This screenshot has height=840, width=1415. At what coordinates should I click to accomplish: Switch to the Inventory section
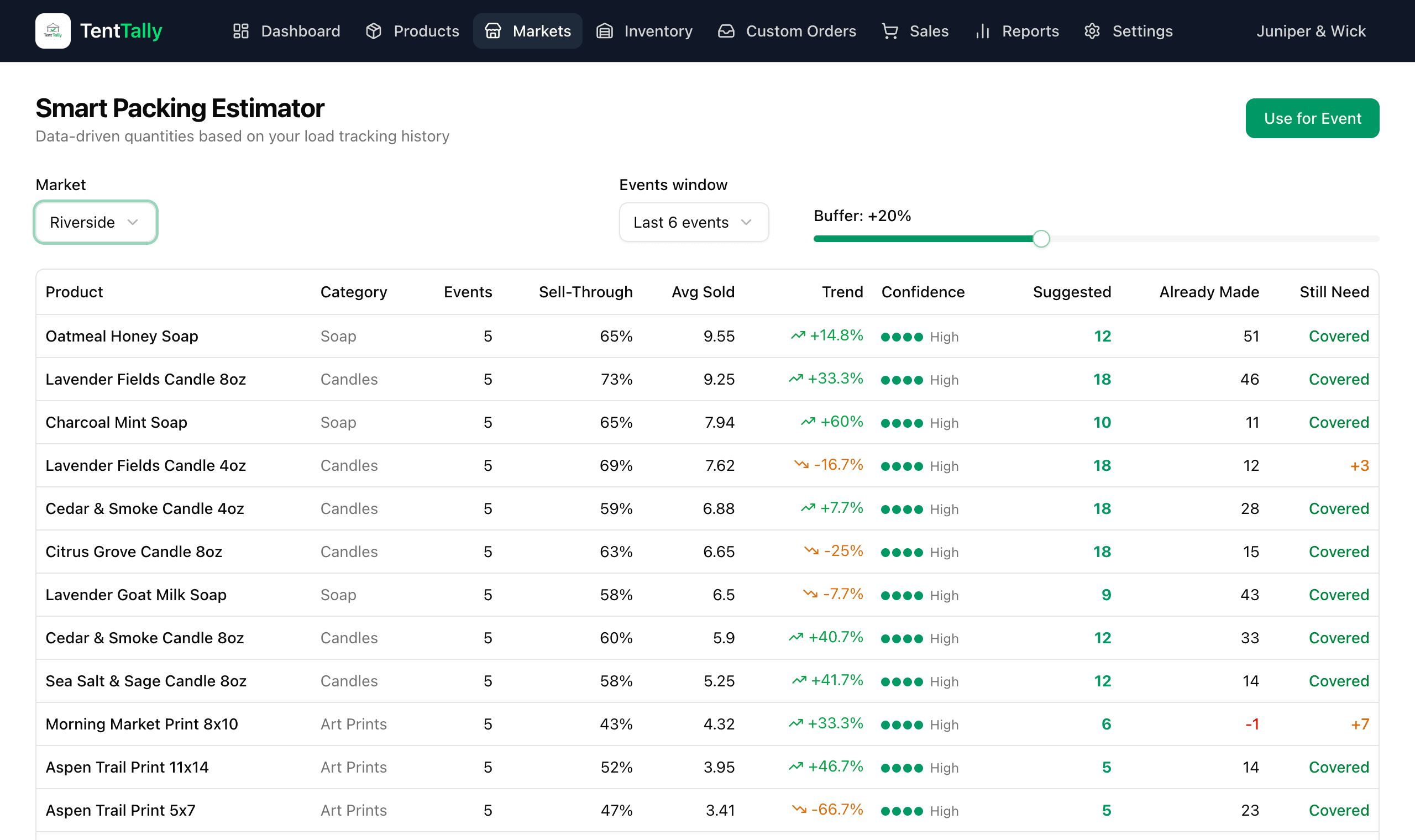click(x=644, y=31)
